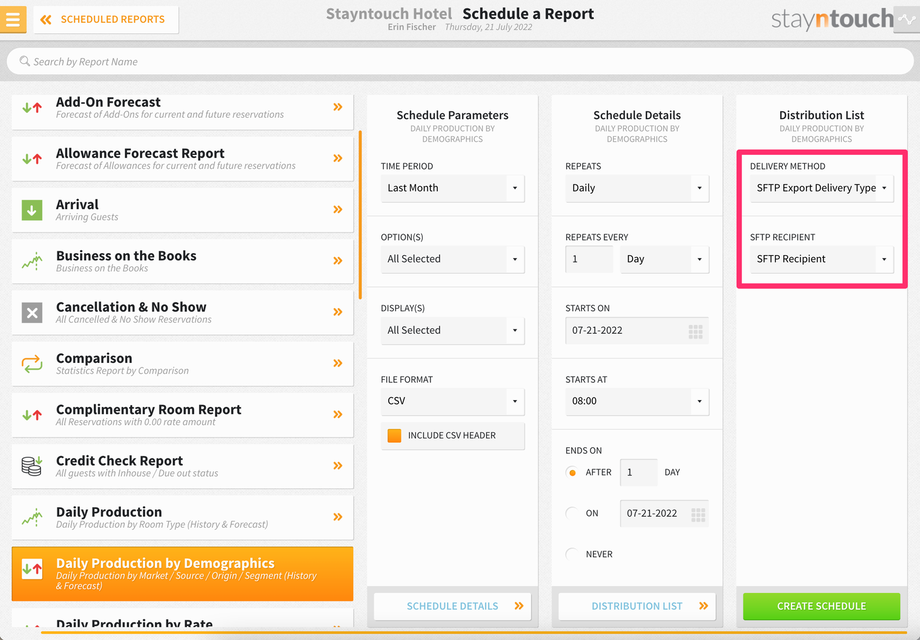Select the Ends On date radio button

tap(571, 513)
